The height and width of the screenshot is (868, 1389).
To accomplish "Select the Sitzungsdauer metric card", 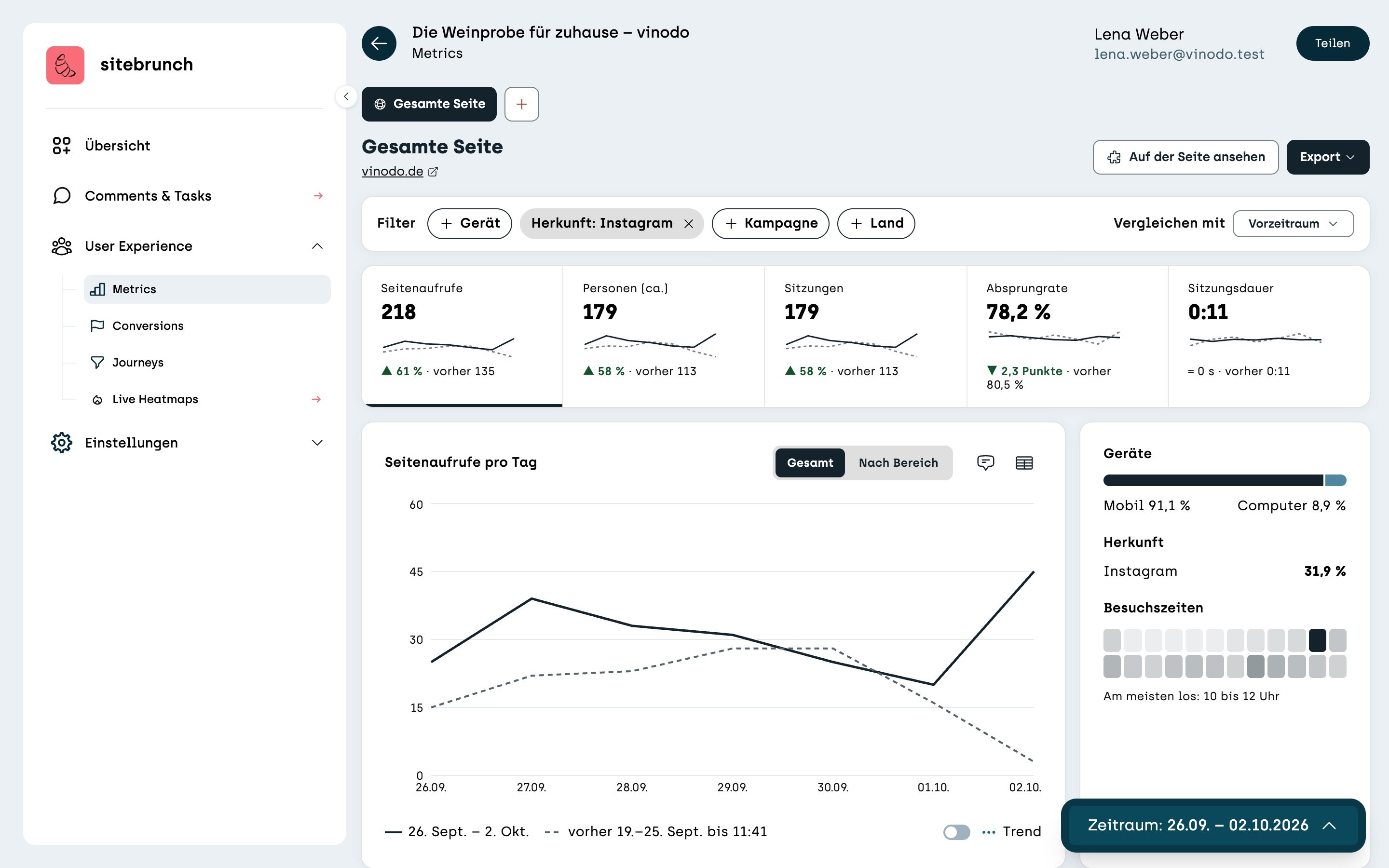I will pos(1269,336).
